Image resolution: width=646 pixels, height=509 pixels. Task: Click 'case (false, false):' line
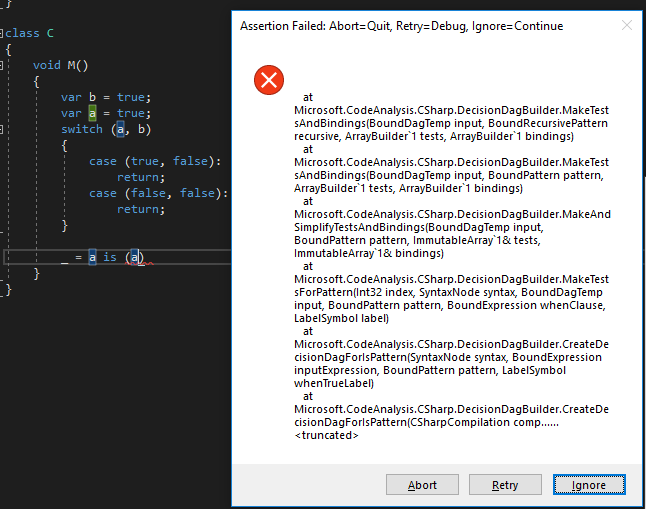coord(159,193)
